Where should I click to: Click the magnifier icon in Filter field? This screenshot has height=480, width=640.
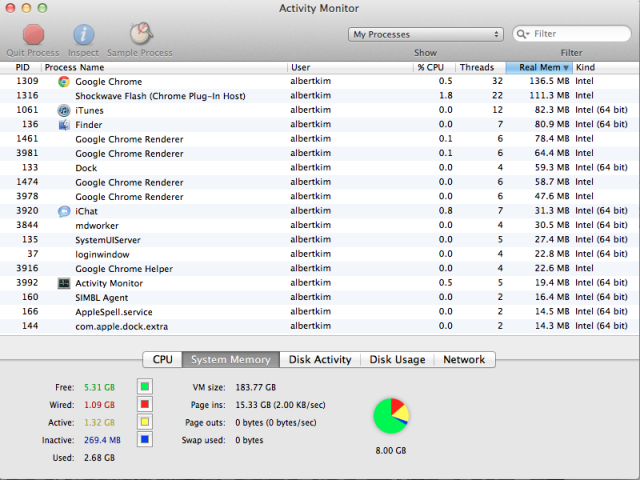(x=522, y=34)
